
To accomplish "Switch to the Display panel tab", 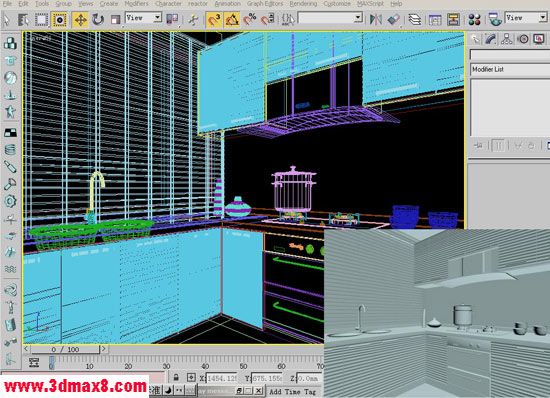I will (x=539, y=39).
